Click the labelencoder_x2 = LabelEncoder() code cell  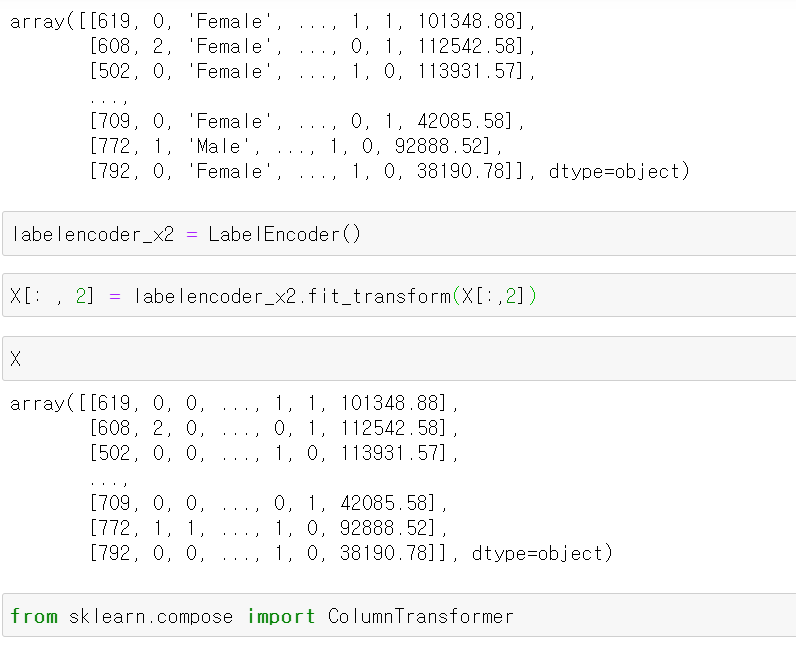[x=399, y=234]
